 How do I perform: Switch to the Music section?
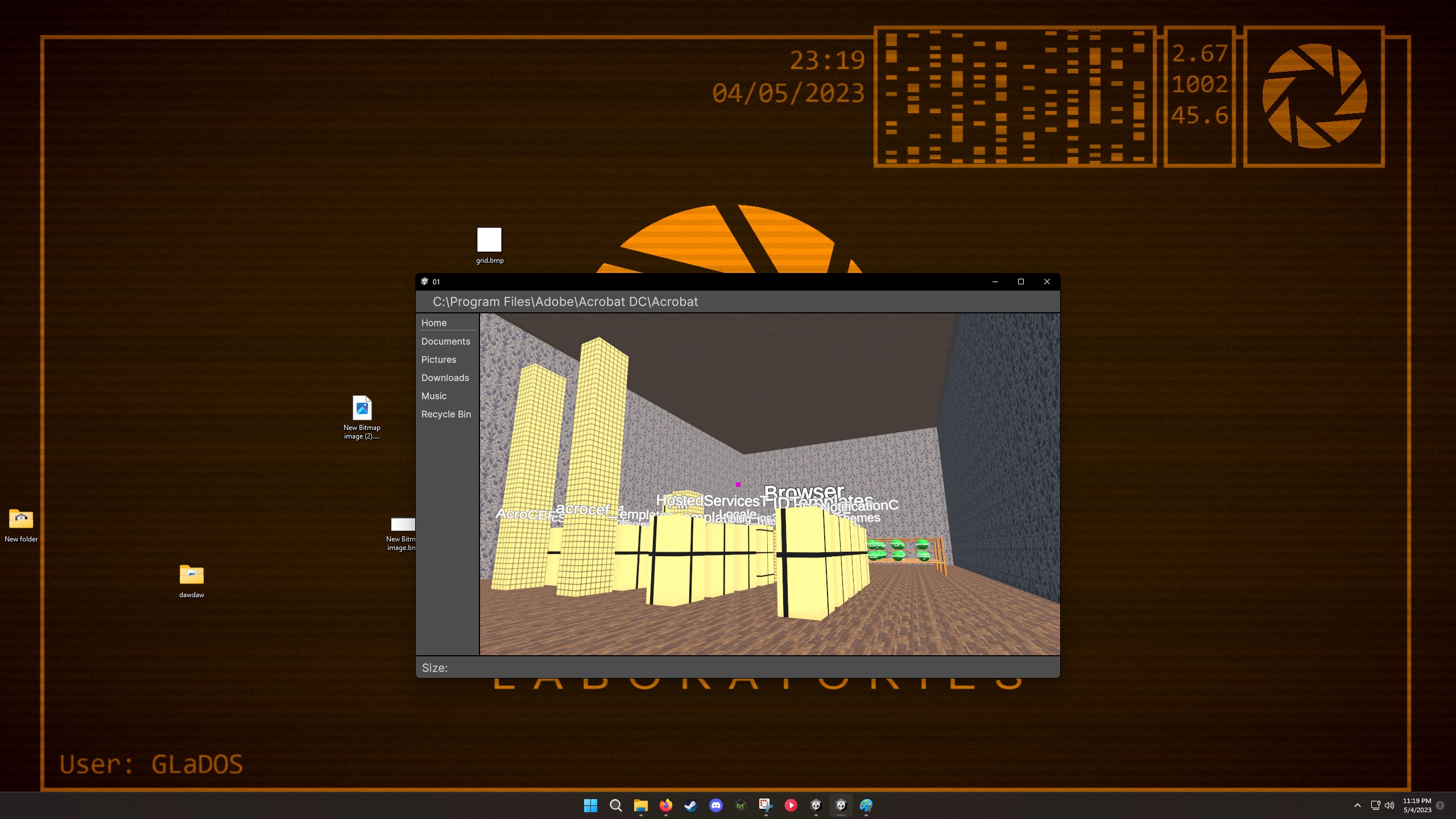(434, 396)
